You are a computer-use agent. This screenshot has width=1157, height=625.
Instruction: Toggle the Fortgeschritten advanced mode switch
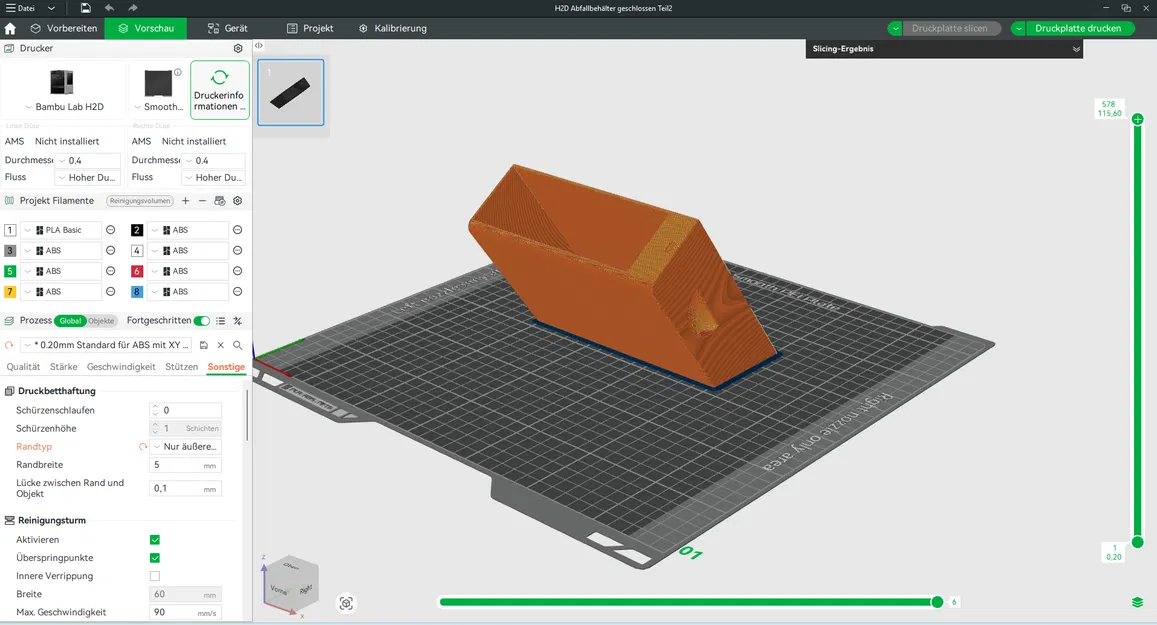tap(201, 321)
